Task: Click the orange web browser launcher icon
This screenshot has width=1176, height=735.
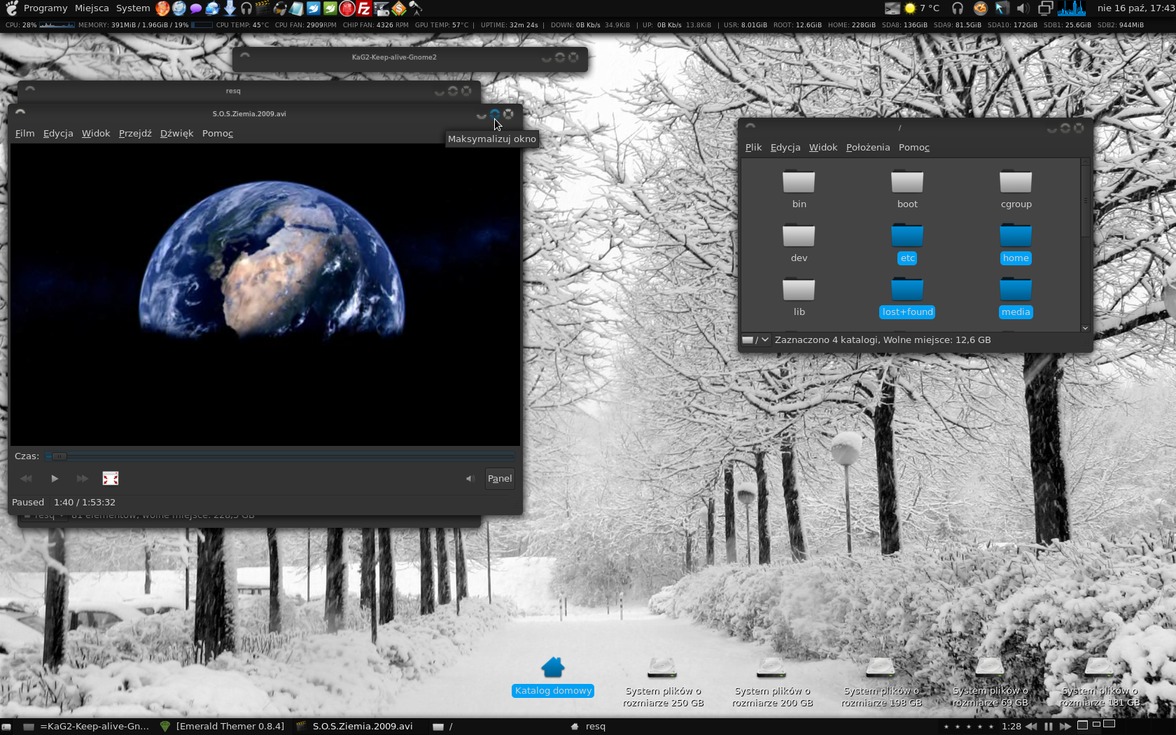Action: click(x=162, y=9)
